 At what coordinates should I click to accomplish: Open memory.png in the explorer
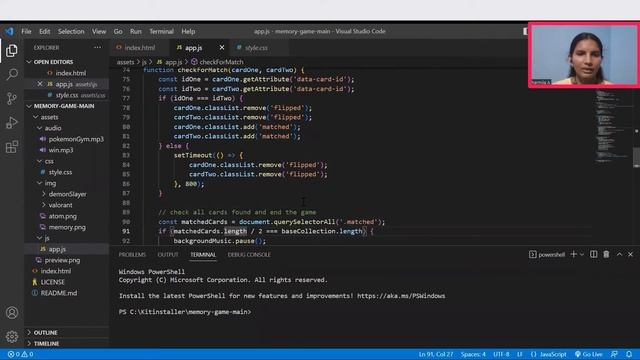tap(67, 227)
